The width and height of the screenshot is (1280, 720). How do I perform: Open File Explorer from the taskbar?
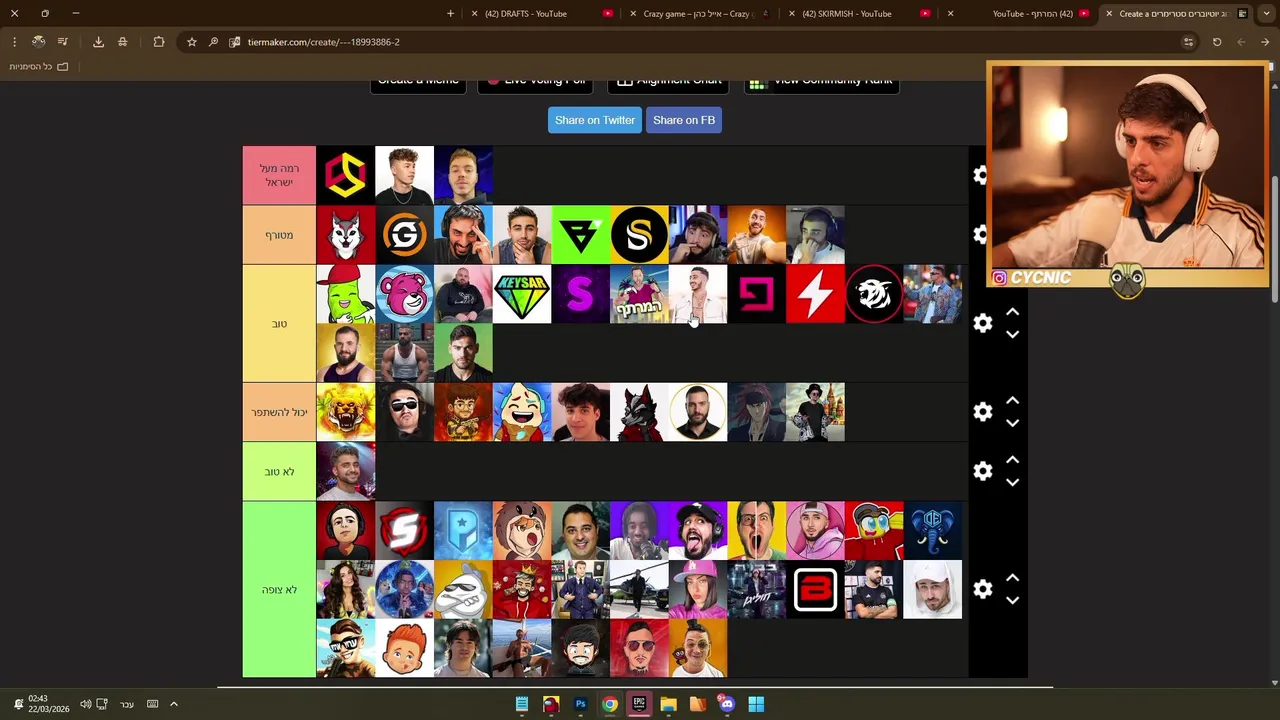(x=668, y=704)
